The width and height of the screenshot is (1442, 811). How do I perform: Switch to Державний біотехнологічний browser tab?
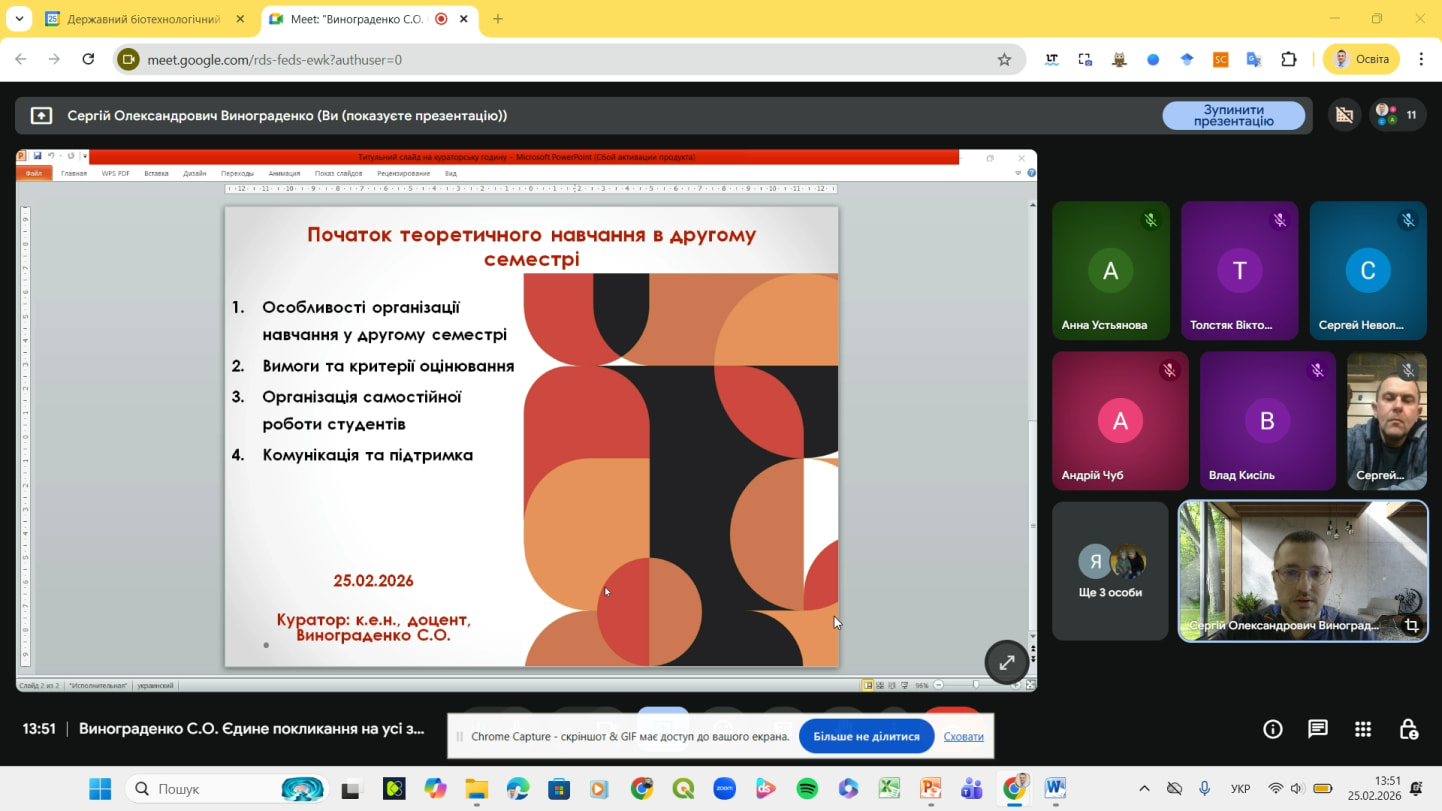pos(145,19)
